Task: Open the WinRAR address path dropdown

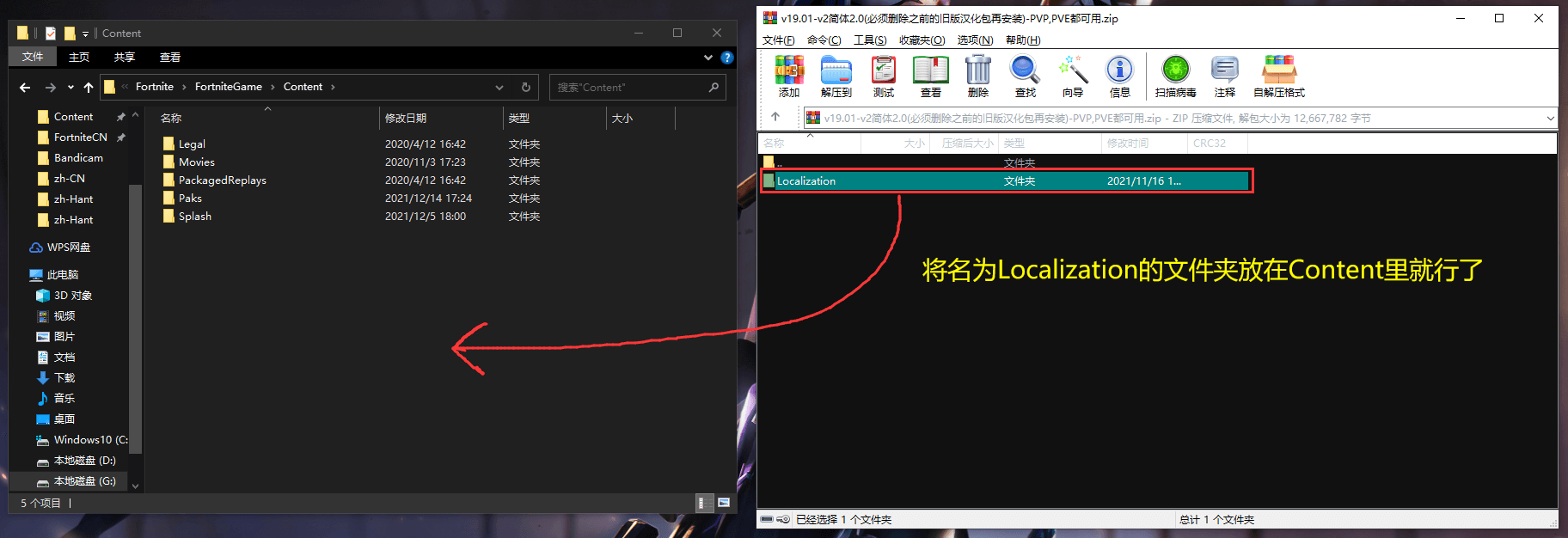Action: pos(1550,118)
